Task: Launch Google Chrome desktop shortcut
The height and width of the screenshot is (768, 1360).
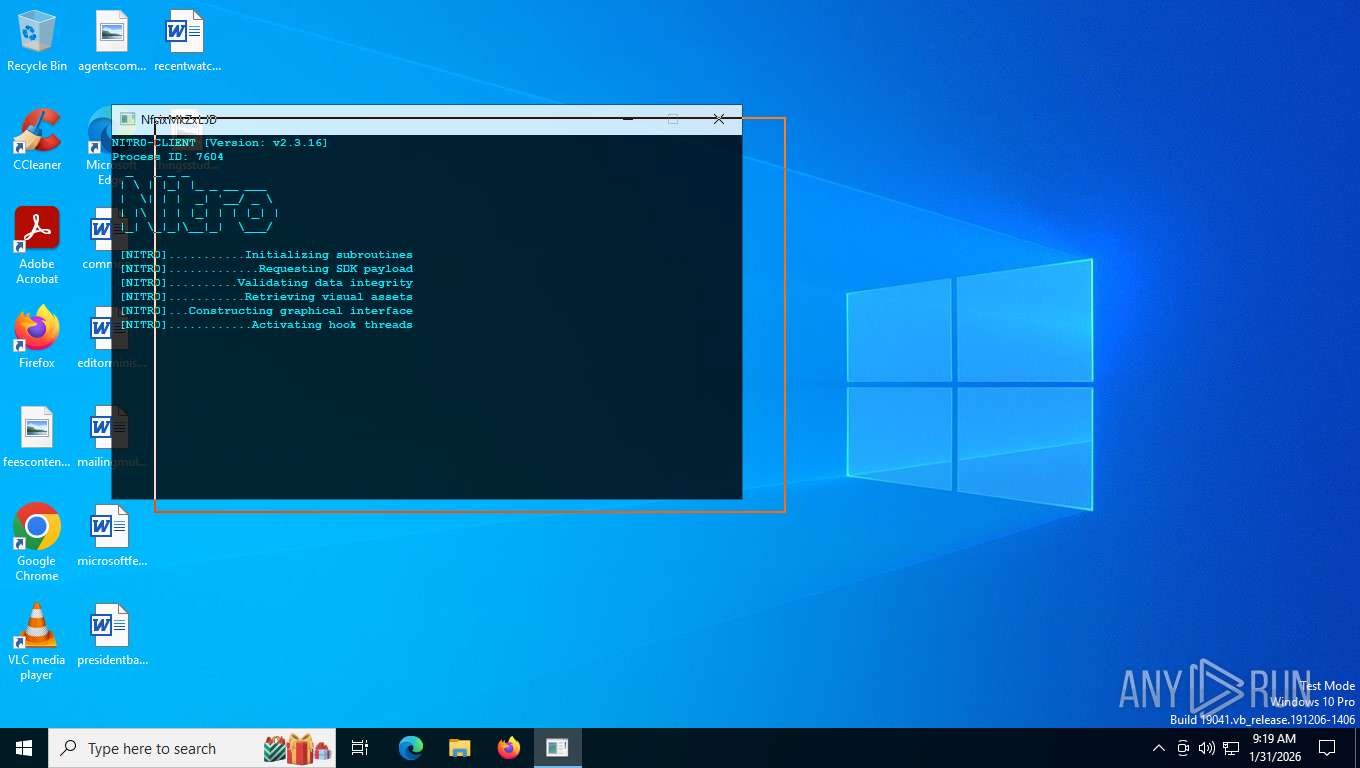Action: click(37, 543)
